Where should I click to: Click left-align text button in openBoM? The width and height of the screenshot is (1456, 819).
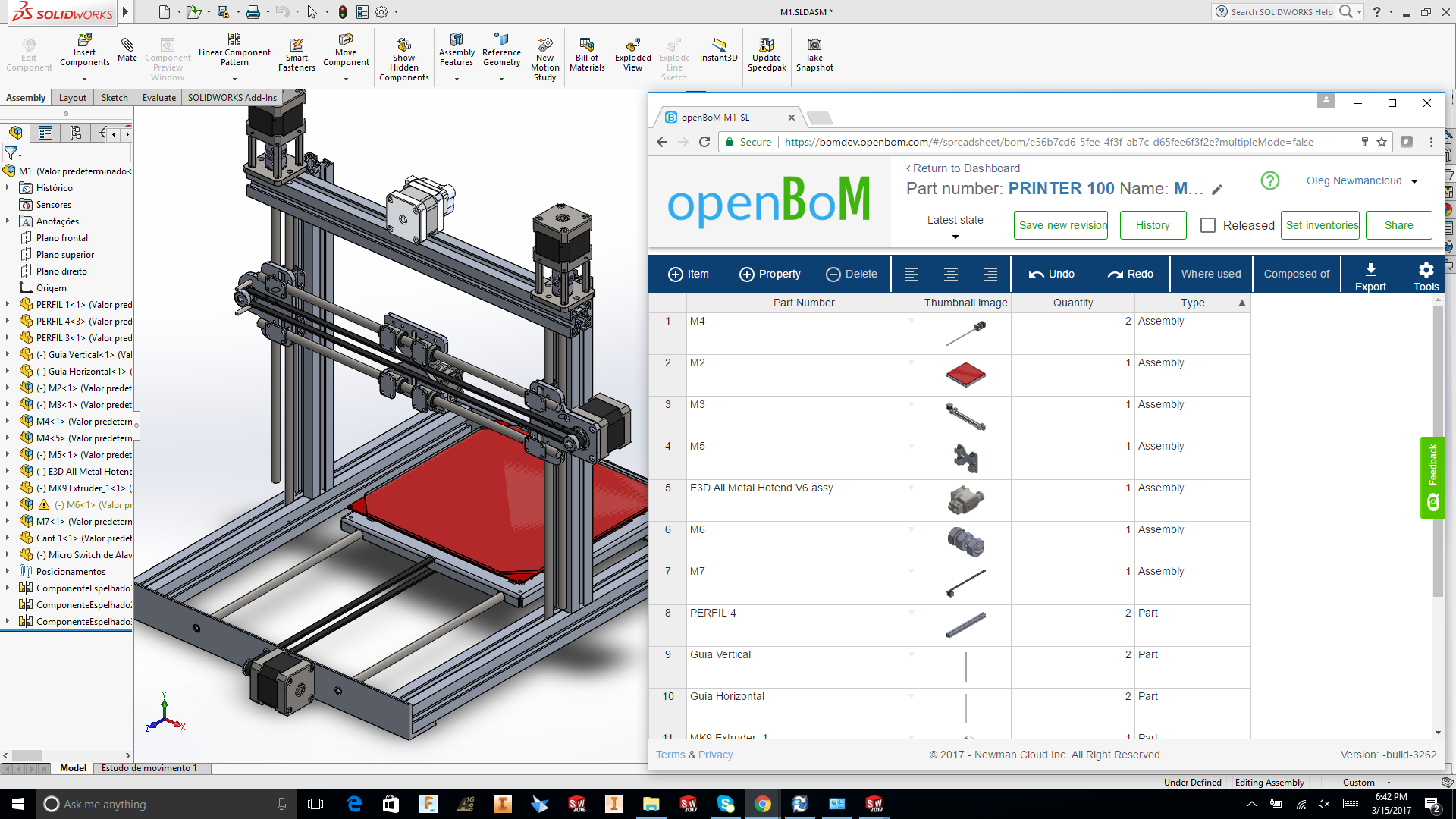point(912,275)
